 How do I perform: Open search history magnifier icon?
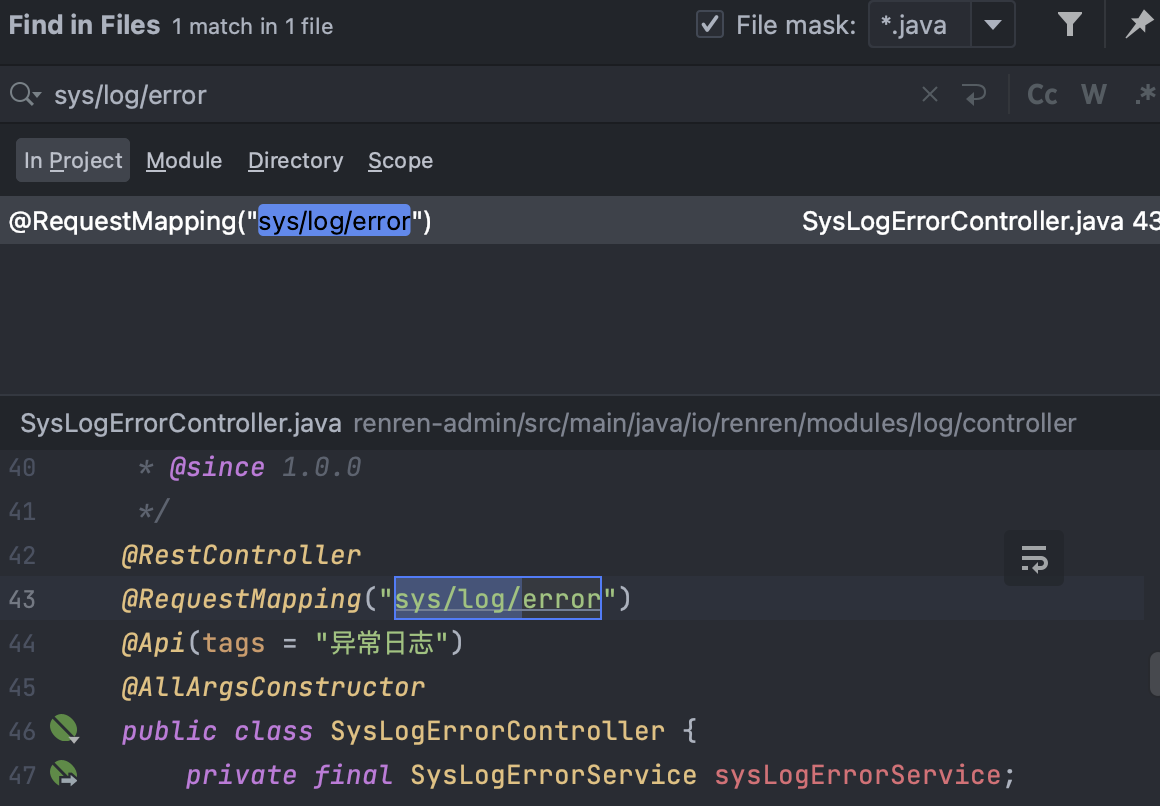pyautogui.click(x=24, y=95)
